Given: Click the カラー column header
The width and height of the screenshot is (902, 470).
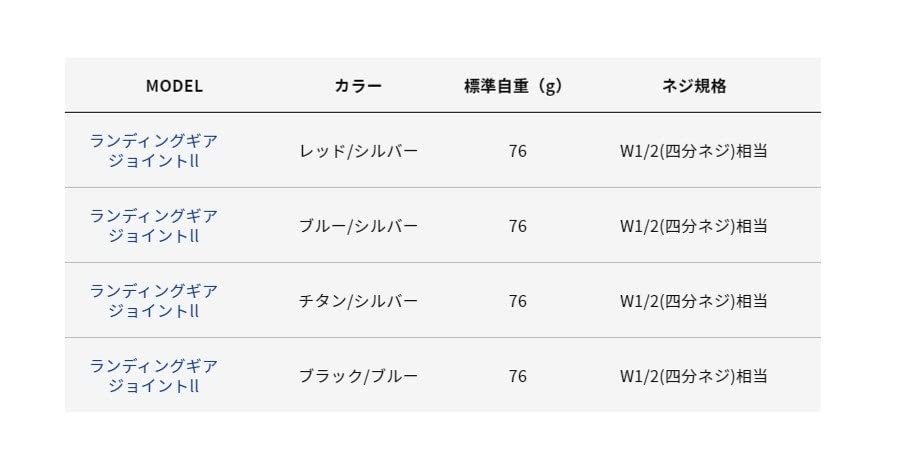Looking at the screenshot, I should (358, 86).
